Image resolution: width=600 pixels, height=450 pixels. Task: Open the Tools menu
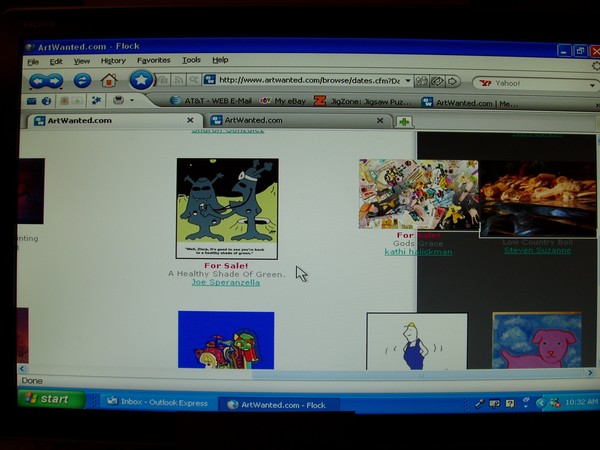191,60
